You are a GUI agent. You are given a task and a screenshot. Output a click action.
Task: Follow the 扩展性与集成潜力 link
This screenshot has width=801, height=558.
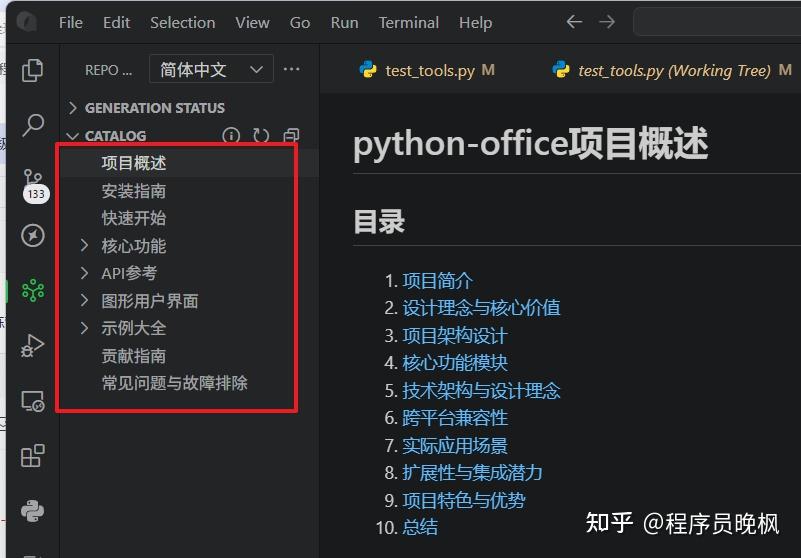[x=472, y=472]
